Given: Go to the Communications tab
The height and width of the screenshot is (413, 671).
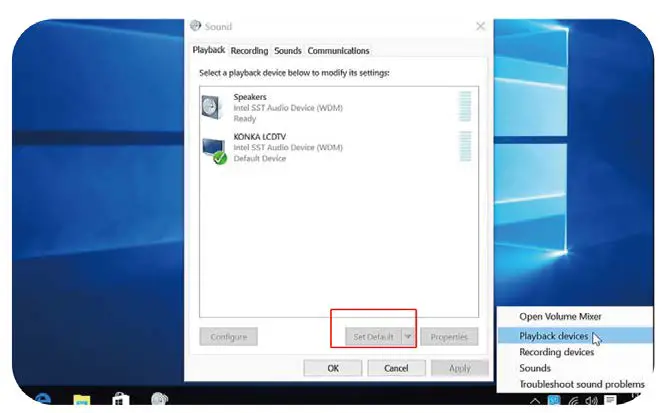Looking at the screenshot, I should pos(338,51).
